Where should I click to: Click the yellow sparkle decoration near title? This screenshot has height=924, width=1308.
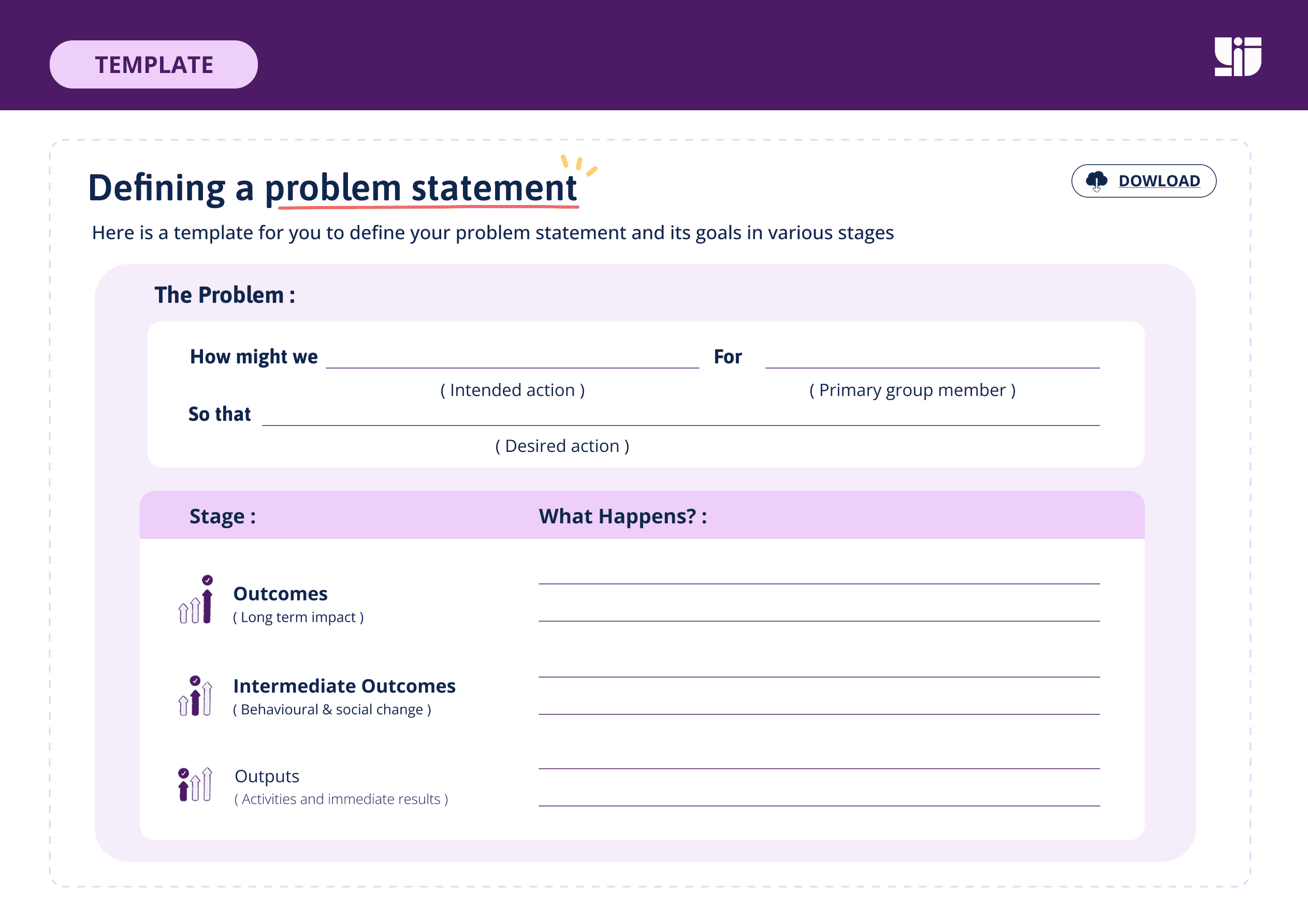pos(579,164)
